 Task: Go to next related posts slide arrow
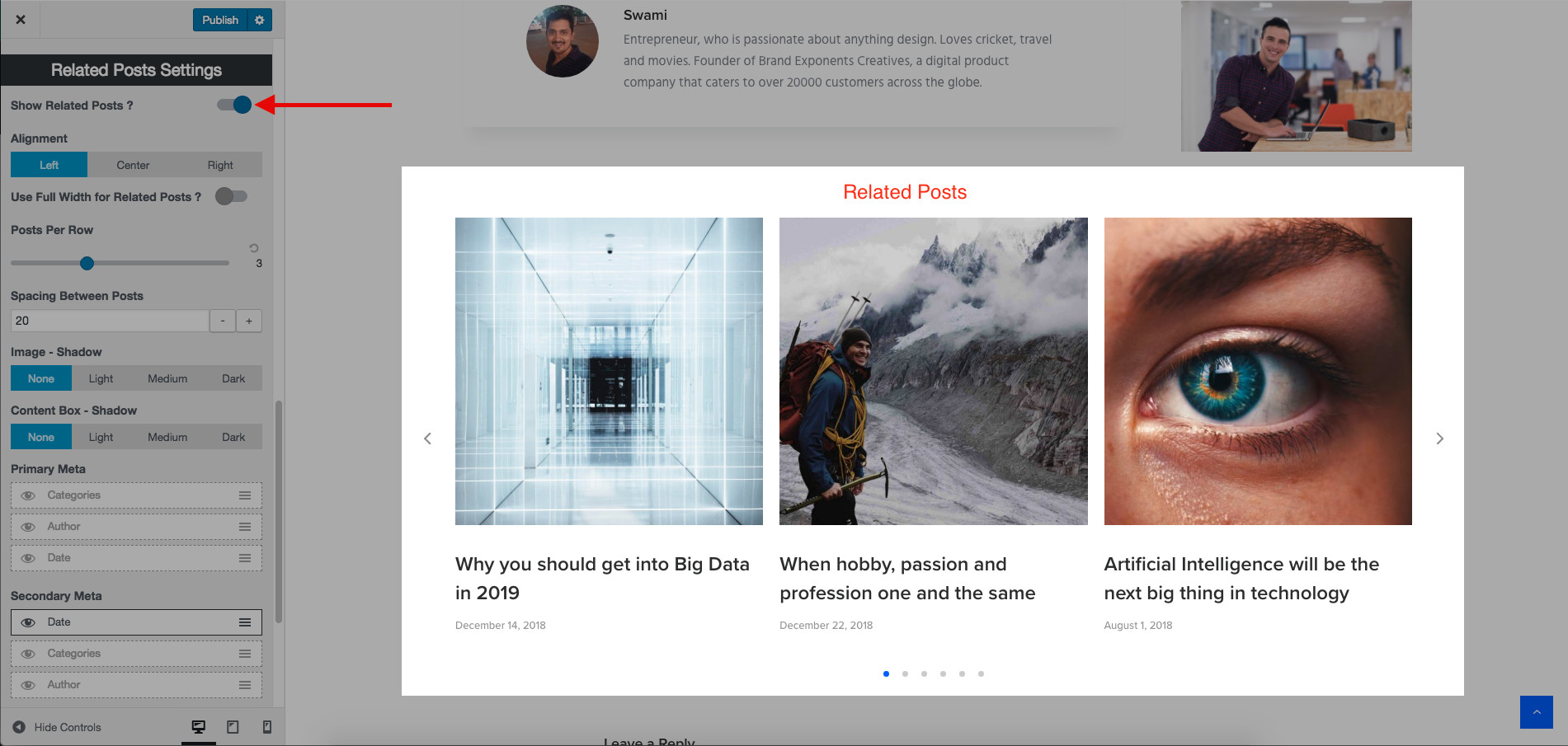pyautogui.click(x=1439, y=439)
